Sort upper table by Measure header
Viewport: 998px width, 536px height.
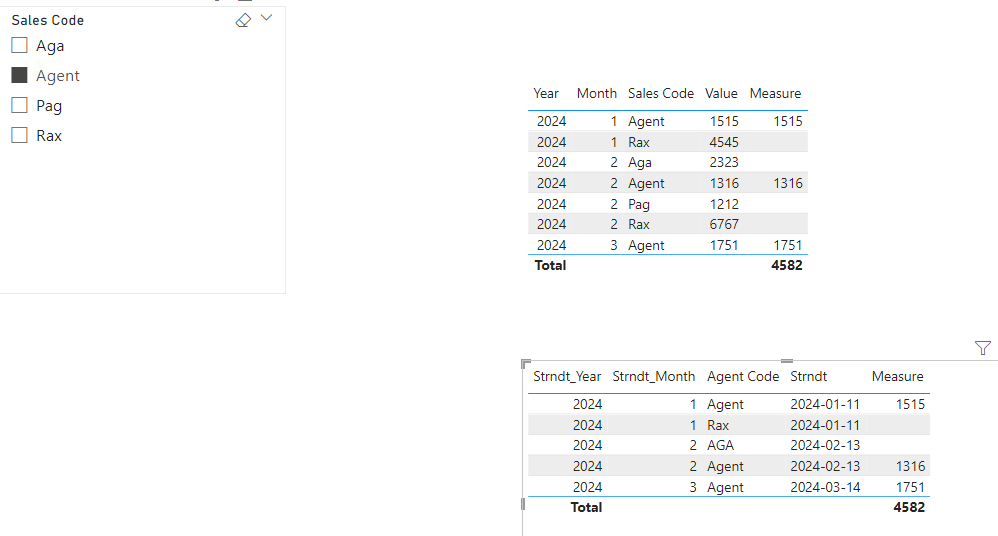tap(775, 94)
